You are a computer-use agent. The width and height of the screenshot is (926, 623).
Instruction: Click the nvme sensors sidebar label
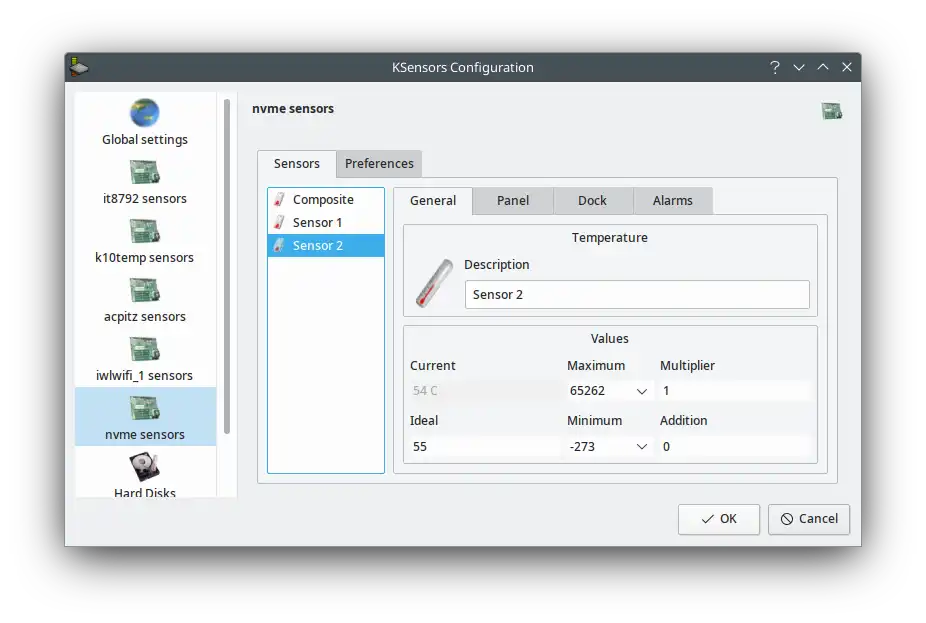pos(145,435)
